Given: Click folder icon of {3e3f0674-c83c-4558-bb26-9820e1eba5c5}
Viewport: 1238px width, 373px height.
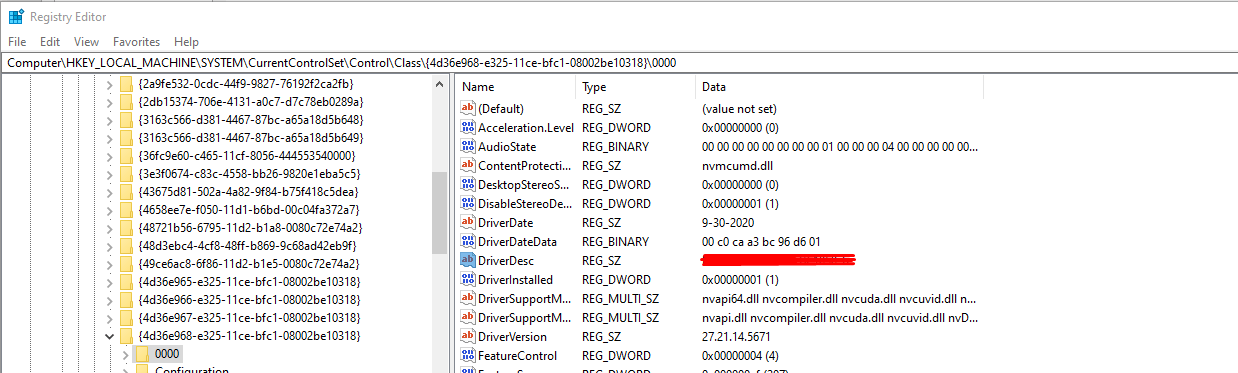Looking at the screenshot, I should [x=126, y=173].
